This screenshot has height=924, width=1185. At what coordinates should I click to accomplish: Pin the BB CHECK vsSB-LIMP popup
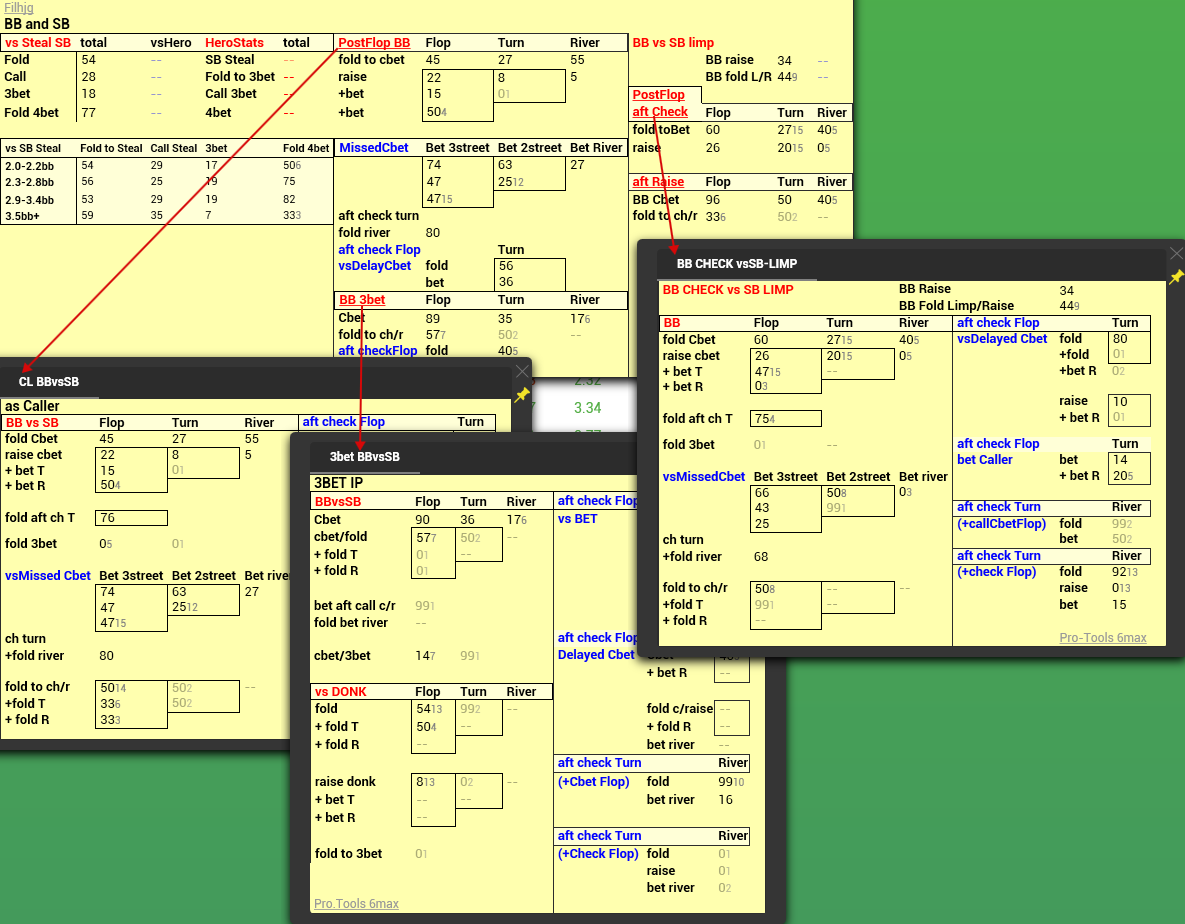click(1176, 276)
